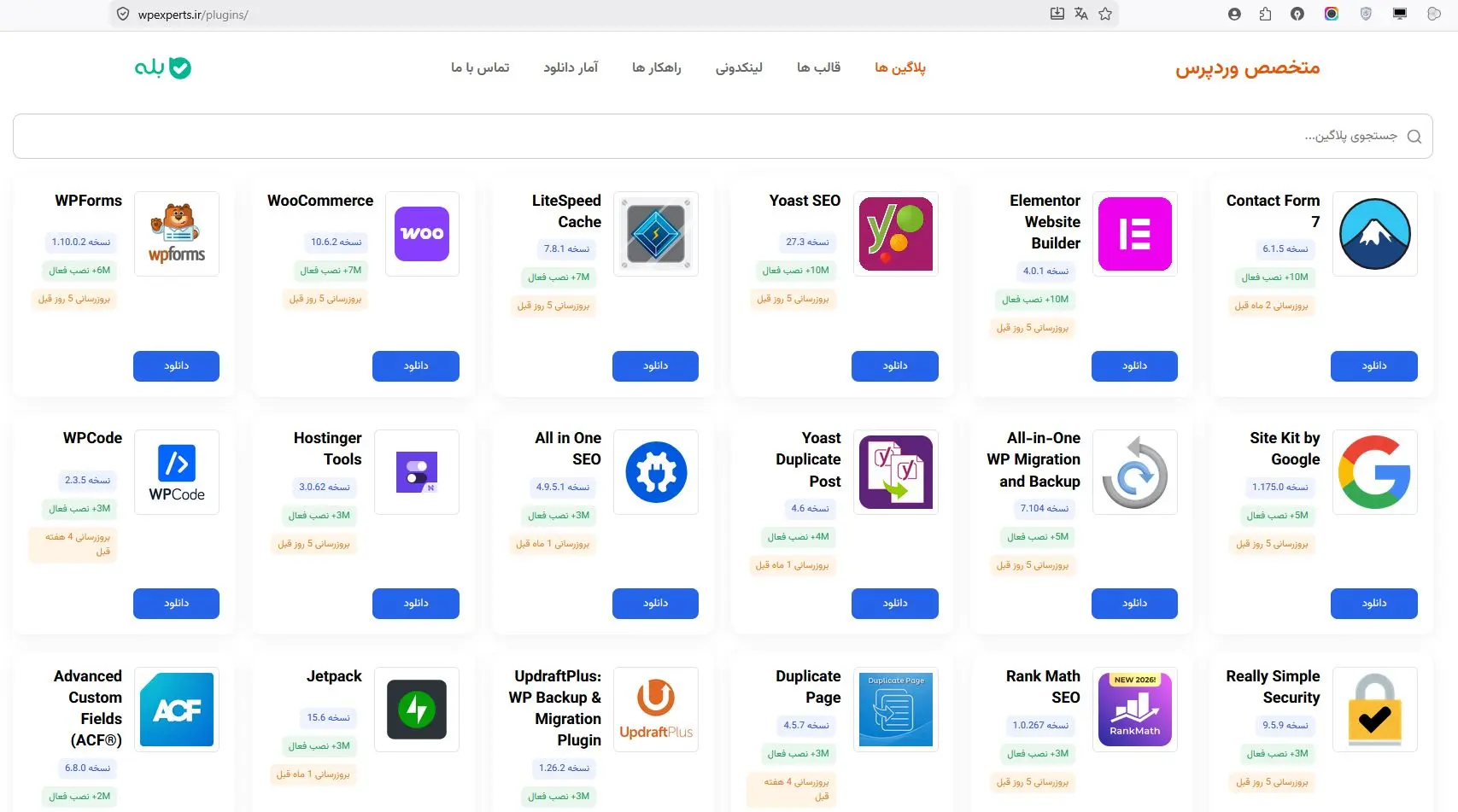Open the browser extensions puzzle icon
This screenshot has height=812, width=1458.
[x=1265, y=14]
